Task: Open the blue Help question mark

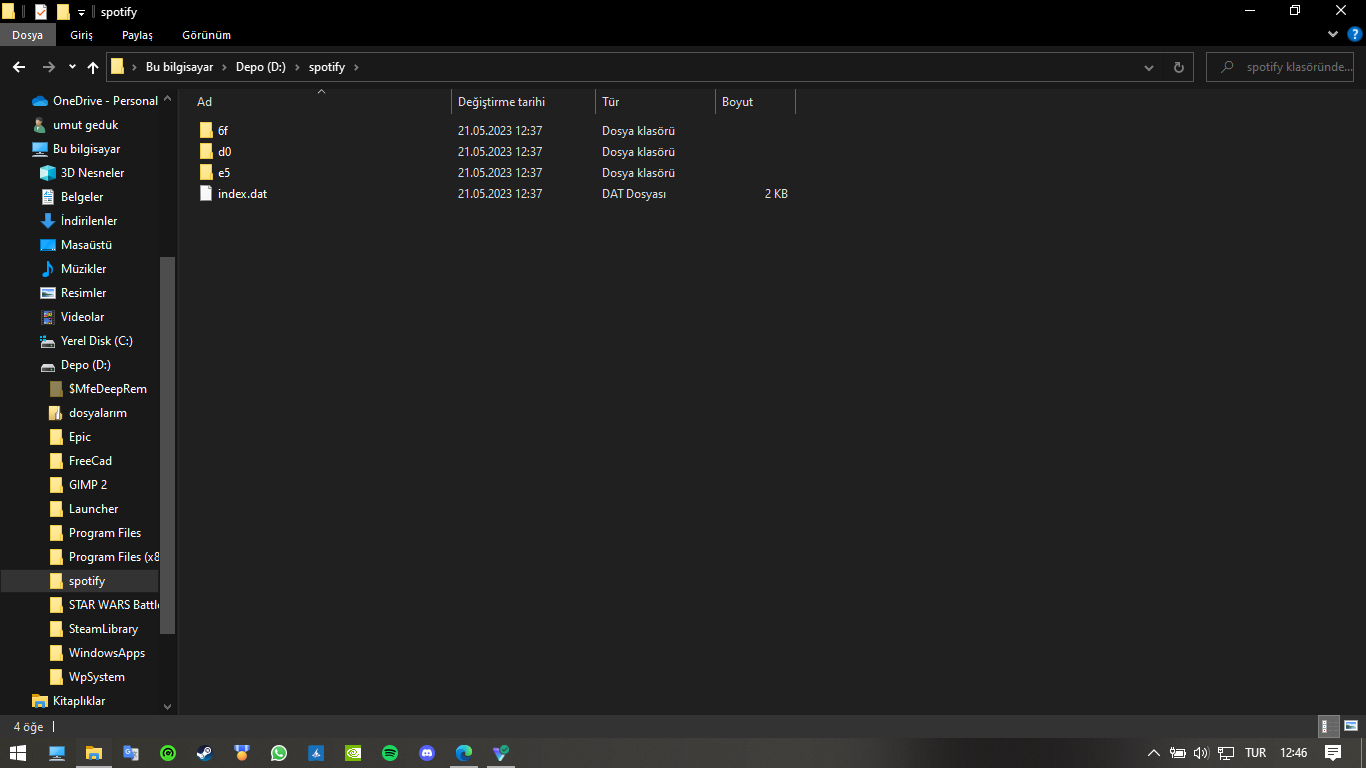Action: (x=1355, y=34)
